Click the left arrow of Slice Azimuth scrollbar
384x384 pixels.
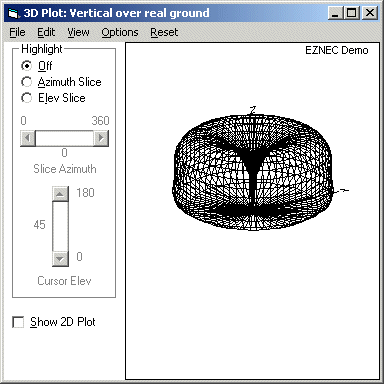[28, 138]
